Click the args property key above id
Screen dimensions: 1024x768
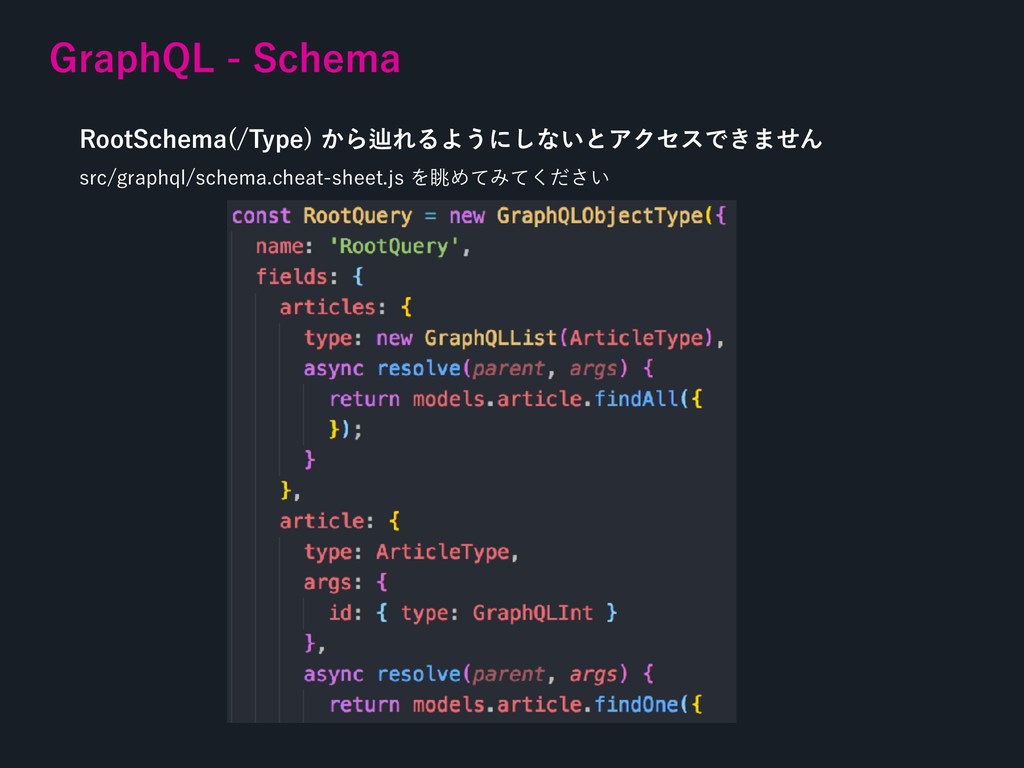point(327,582)
